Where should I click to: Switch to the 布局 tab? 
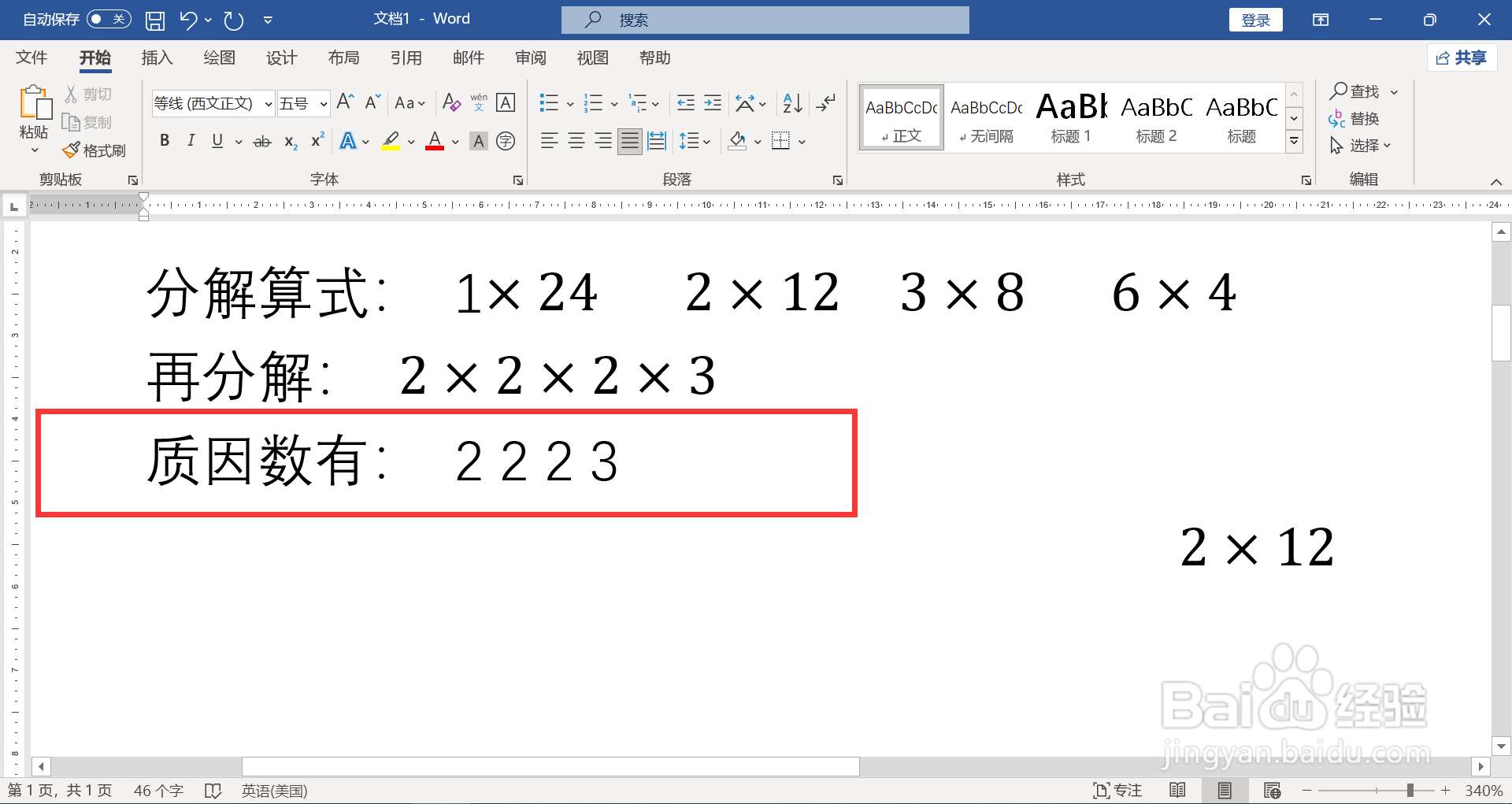(343, 57)
